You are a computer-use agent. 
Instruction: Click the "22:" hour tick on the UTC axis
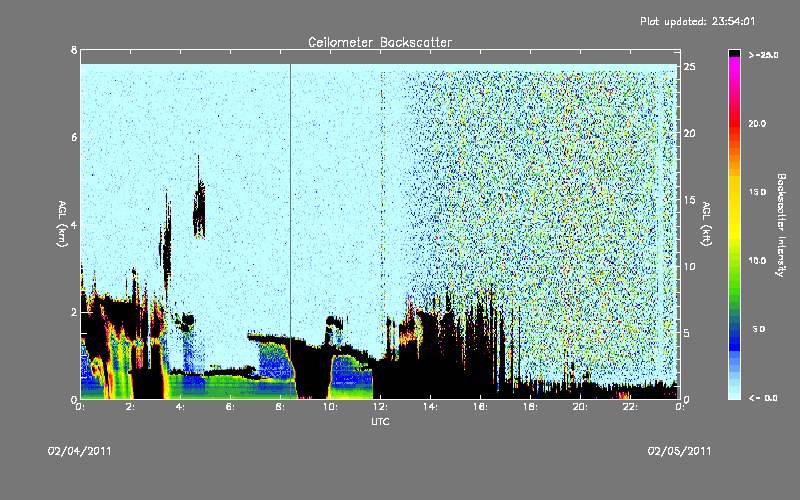630,407
